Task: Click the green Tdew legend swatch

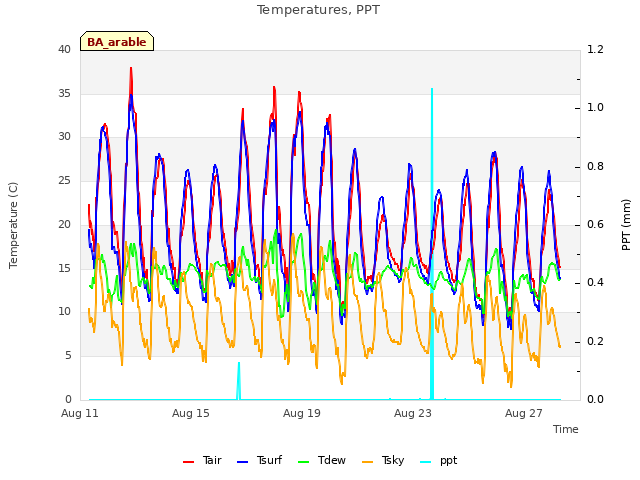Action: (x=304, y=462)
